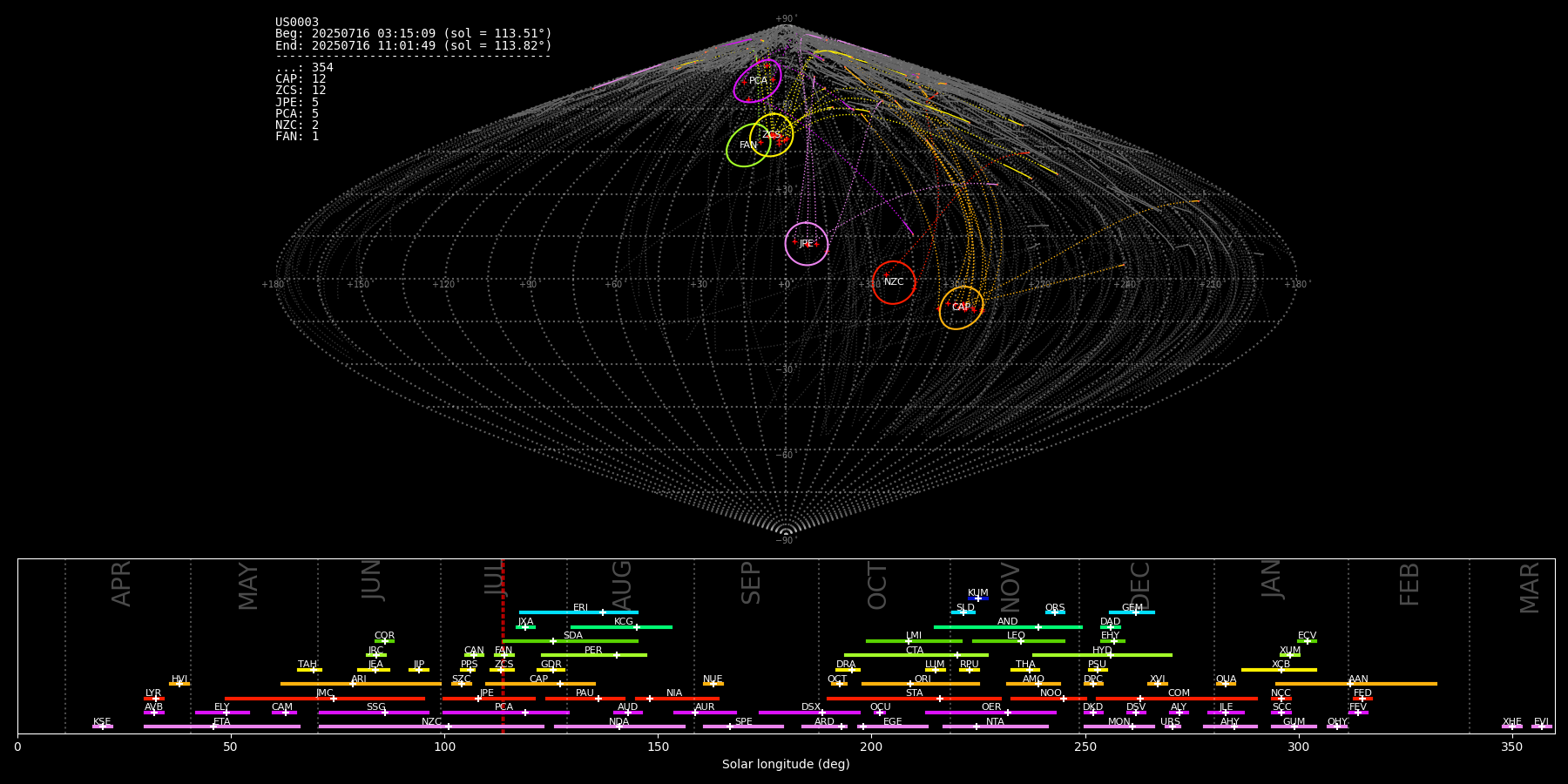Click the 'APR' month label in timeline

tap(121, 584)
